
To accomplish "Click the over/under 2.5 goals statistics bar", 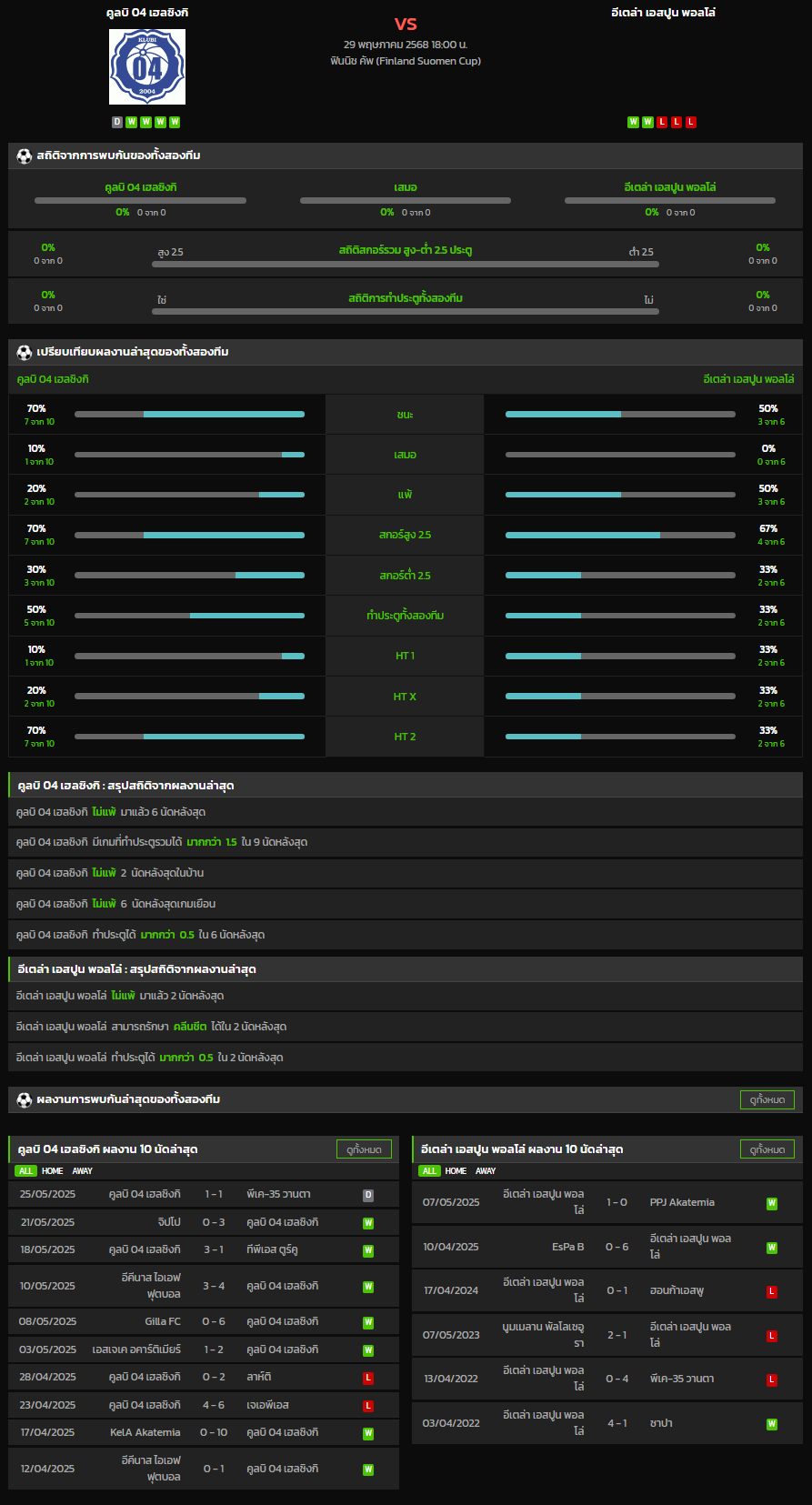I will point(406,265).
